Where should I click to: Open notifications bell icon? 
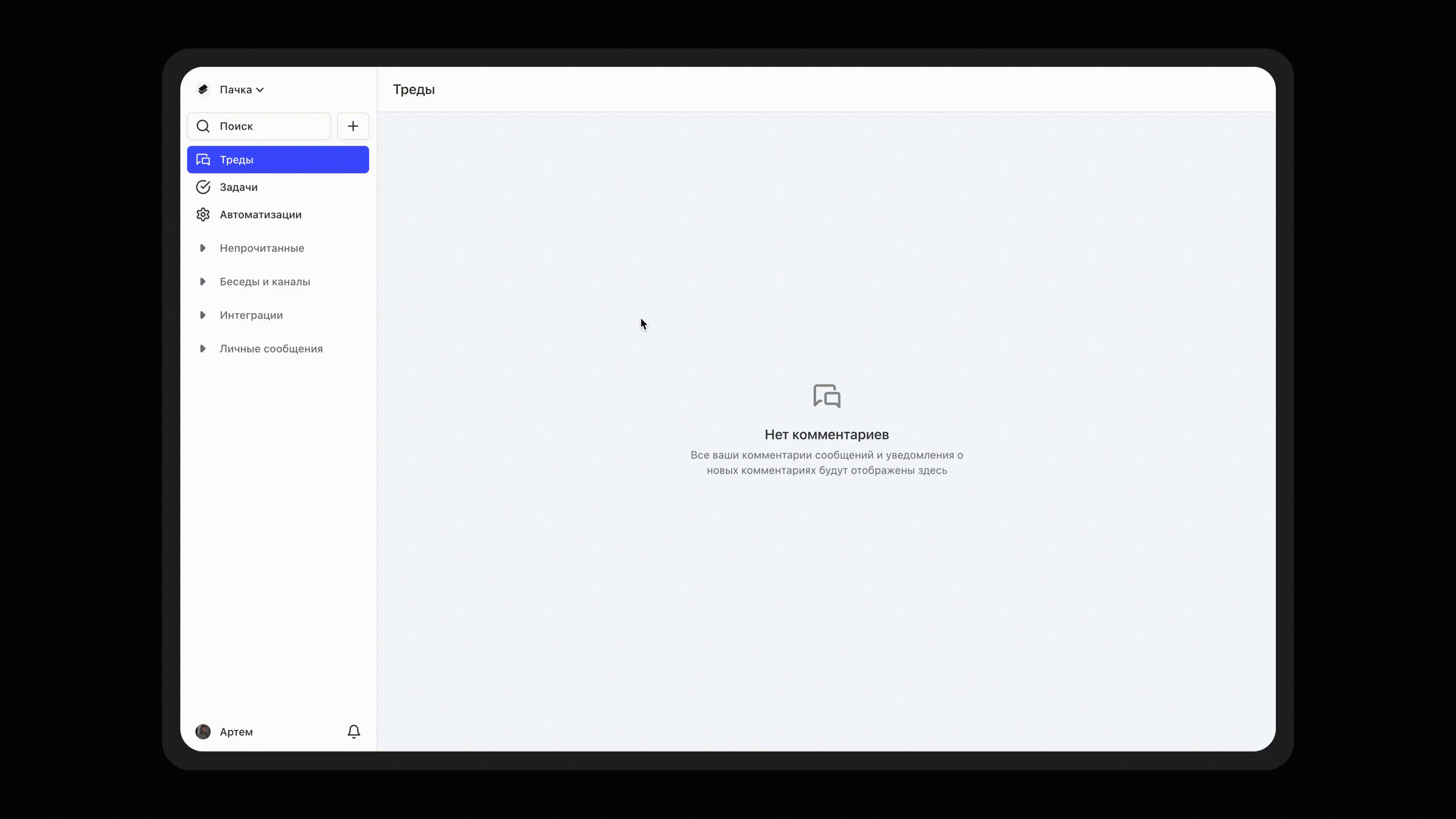[354, 731]
